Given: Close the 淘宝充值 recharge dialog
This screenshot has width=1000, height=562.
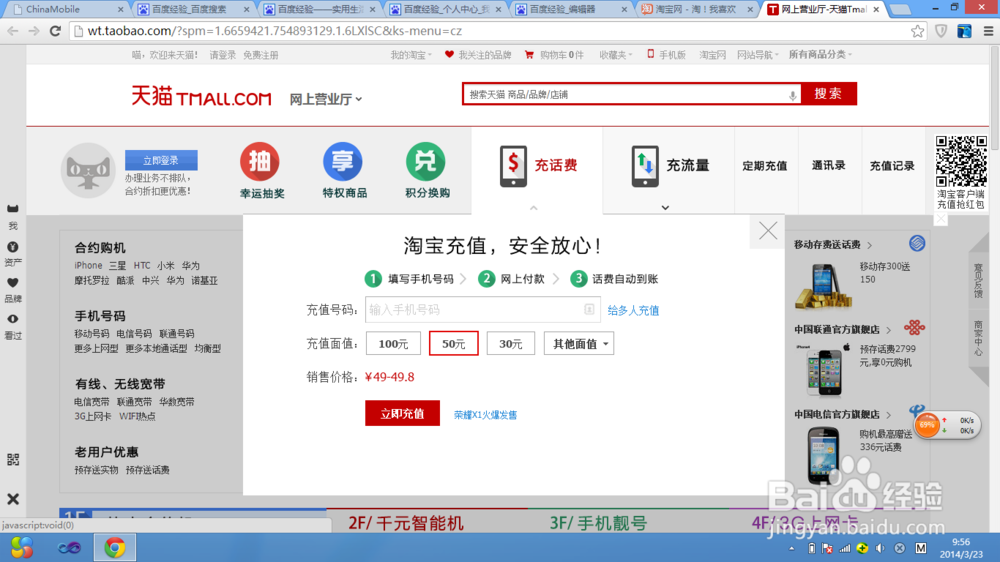Looking at the screenshot, I should point(768,230).
